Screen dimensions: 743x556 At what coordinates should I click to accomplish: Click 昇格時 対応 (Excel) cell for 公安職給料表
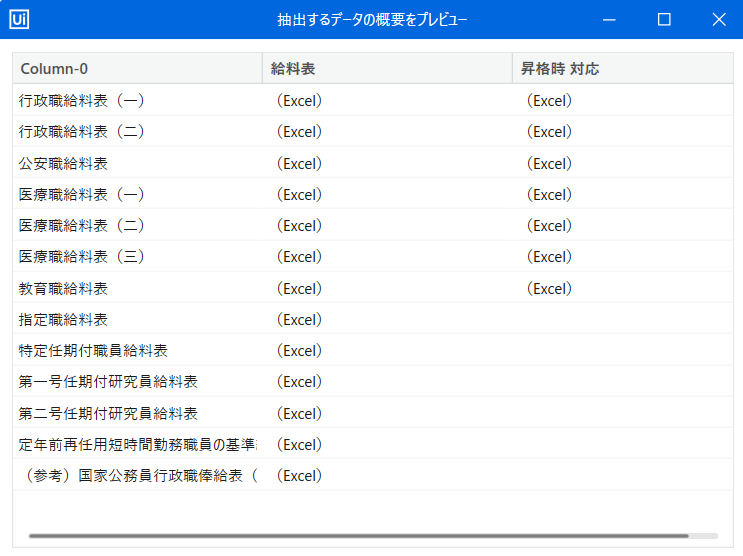(x=623, y=164)
